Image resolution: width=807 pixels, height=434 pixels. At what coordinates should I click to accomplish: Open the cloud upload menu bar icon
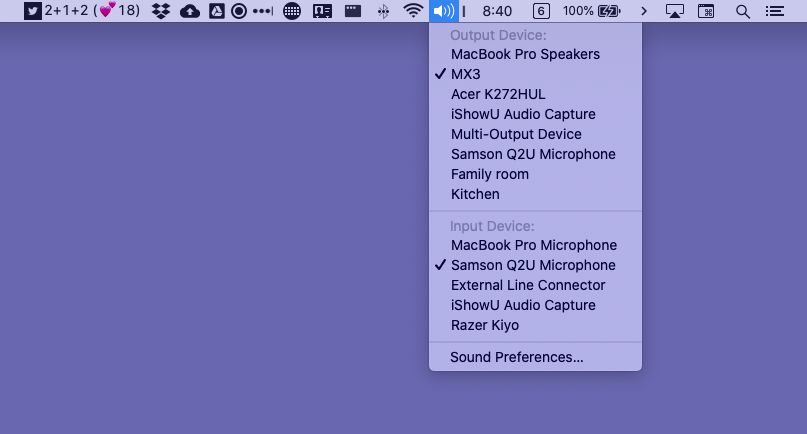(x=189, y=11)
